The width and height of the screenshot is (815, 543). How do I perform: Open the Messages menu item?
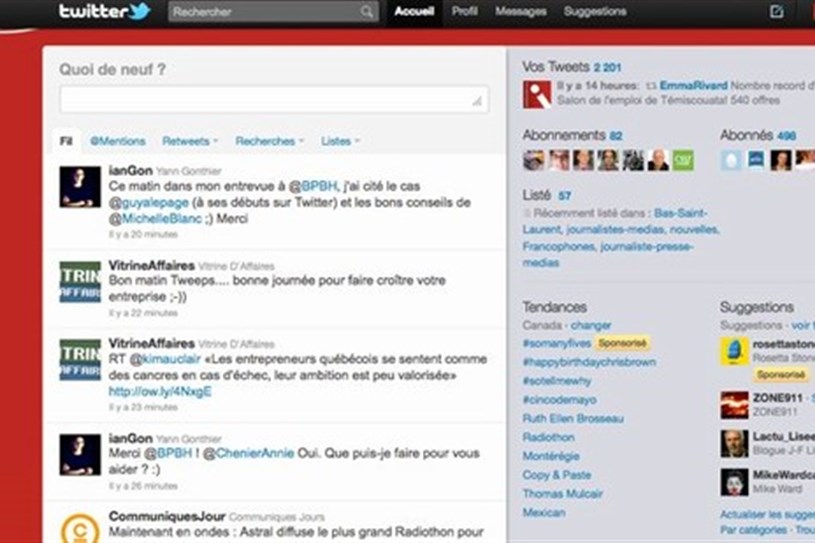coord(520,11)
